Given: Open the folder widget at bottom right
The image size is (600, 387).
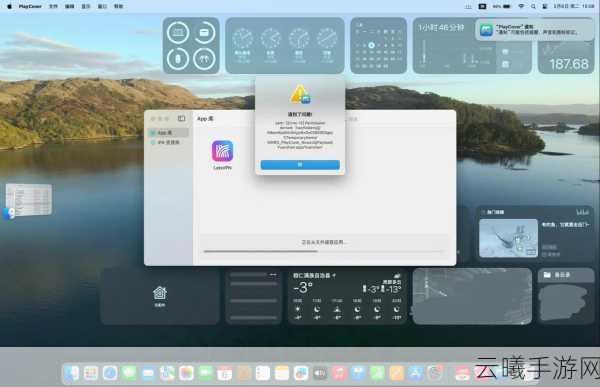Looking at the screenshot, I should 566,296.
